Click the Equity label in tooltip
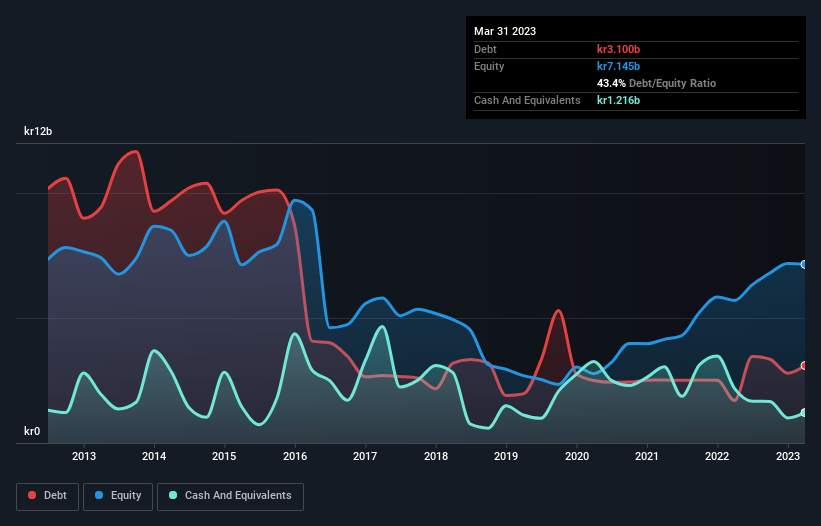 click(489, 66)
